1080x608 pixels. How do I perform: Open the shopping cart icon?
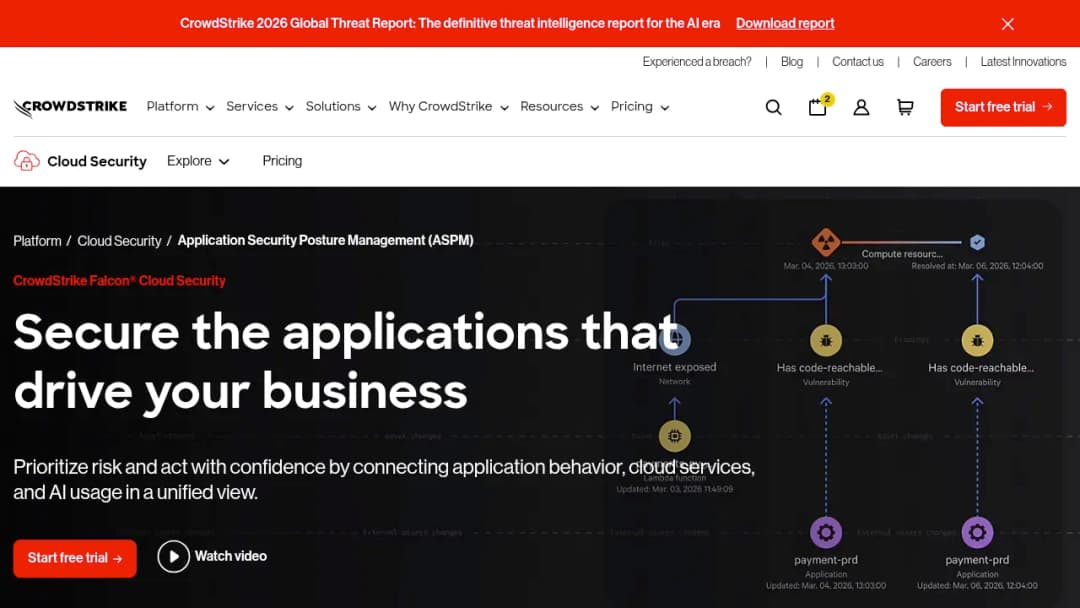(905, 107)
